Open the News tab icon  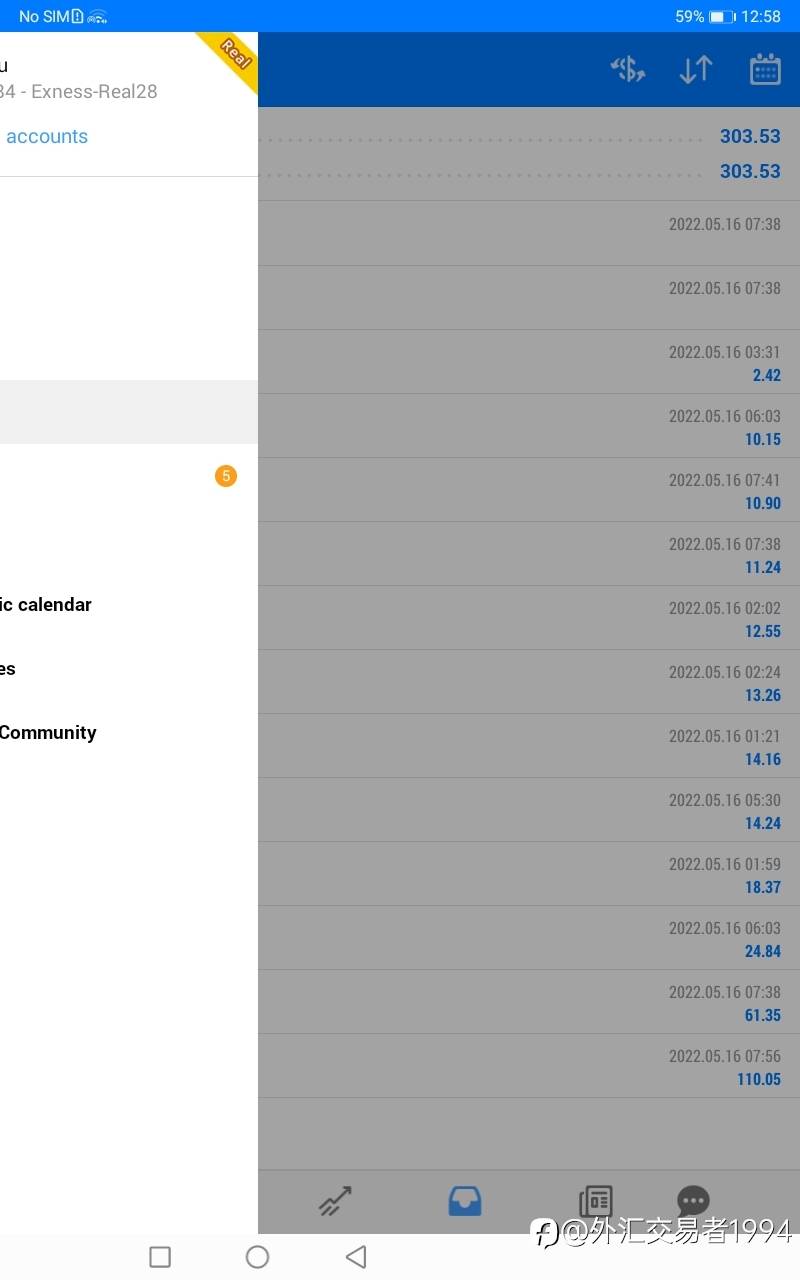595,1200
